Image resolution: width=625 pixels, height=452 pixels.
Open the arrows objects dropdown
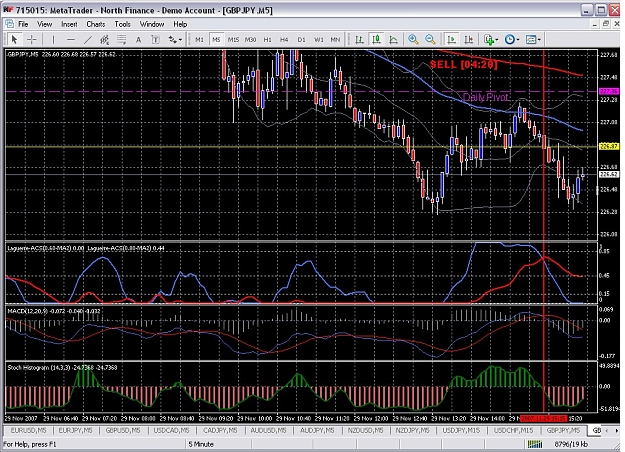click(175, 39)
